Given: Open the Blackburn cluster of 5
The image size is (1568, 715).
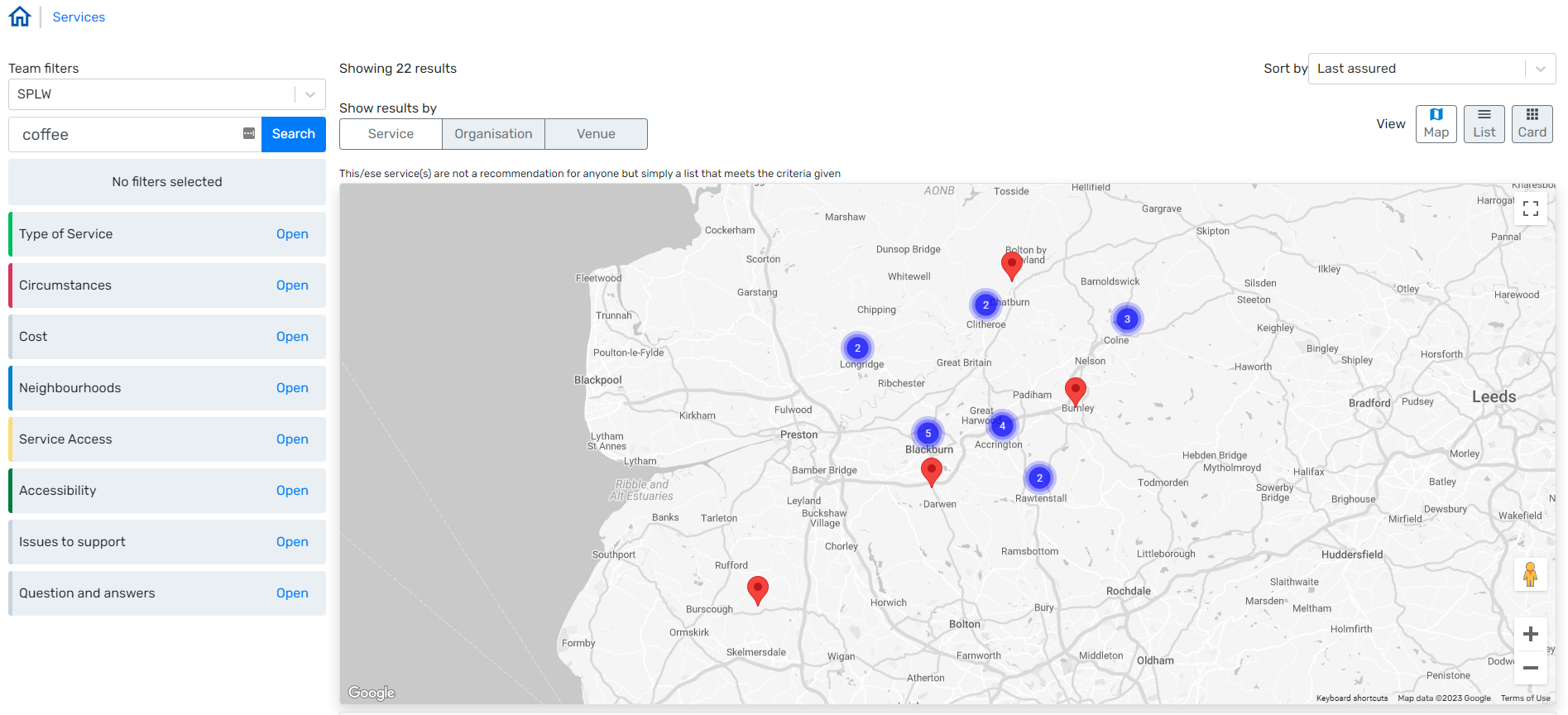Looking at the screenshot, I should [x=928, y=433].
